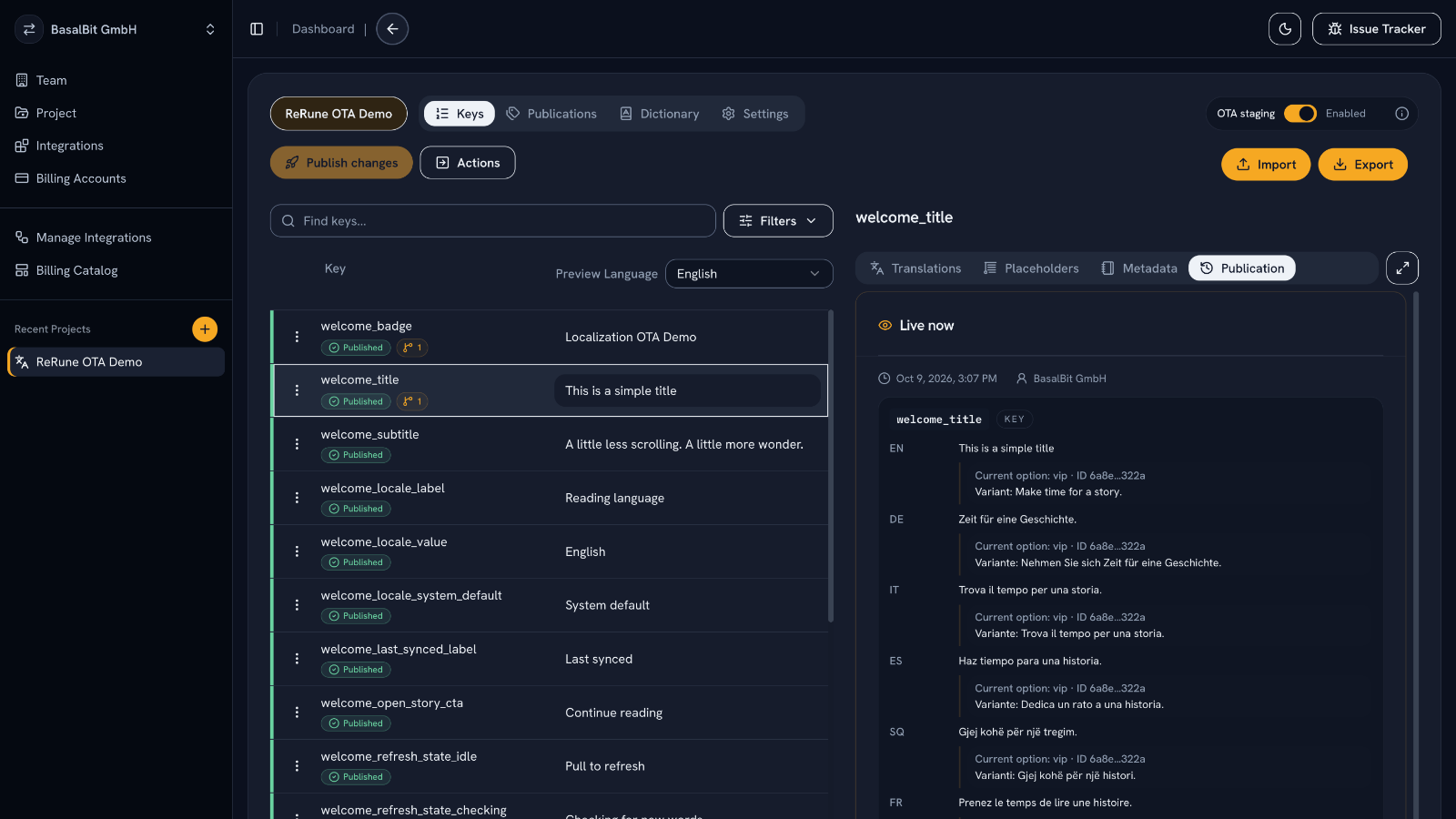Open the Preview Language English dropdown

tap(749, 274)
